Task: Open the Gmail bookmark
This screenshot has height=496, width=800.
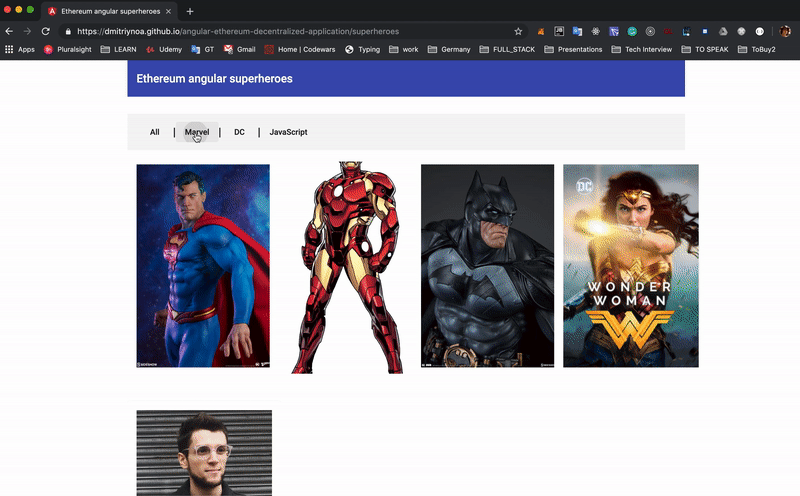Action: 239,49
